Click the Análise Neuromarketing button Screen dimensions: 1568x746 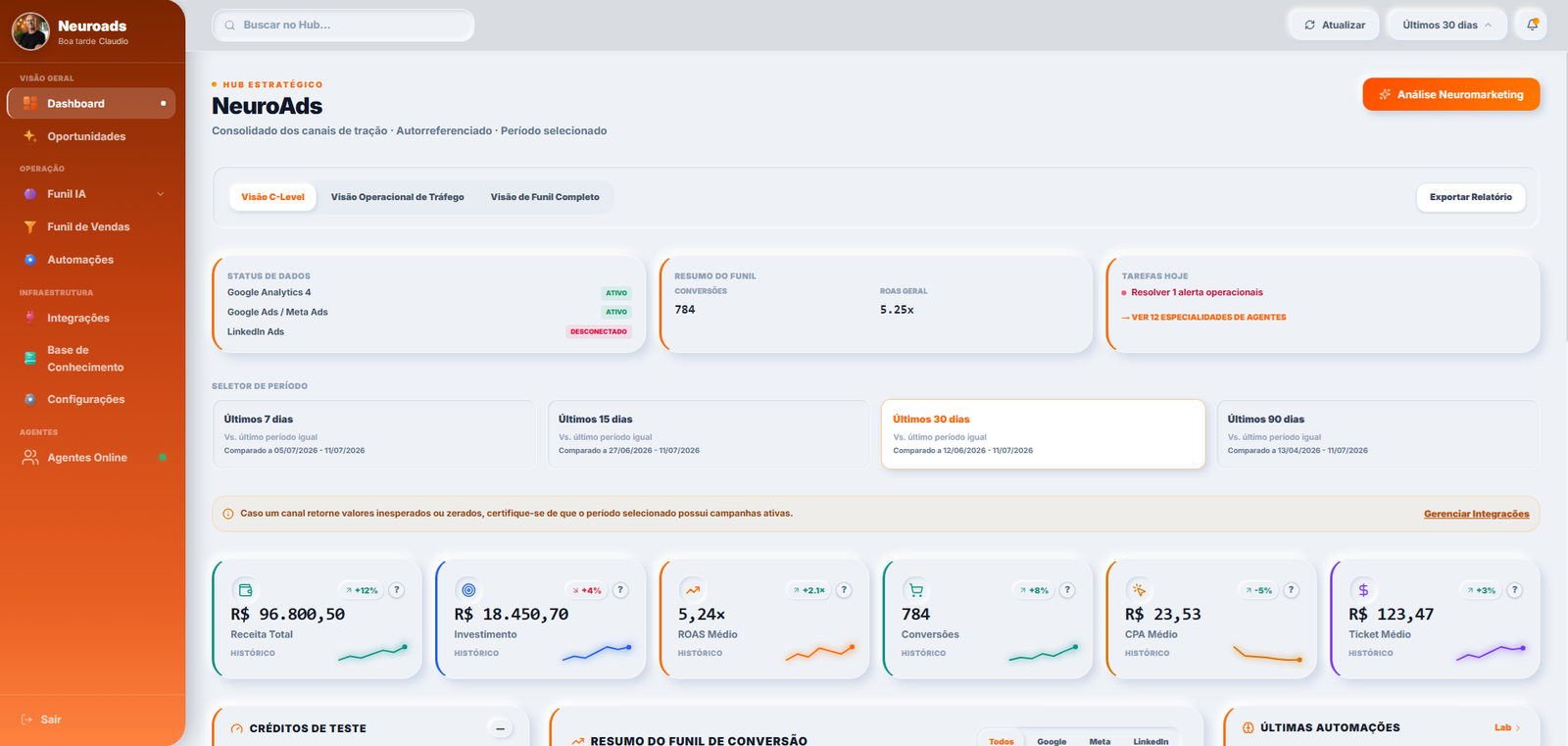tap(1451, 95)
